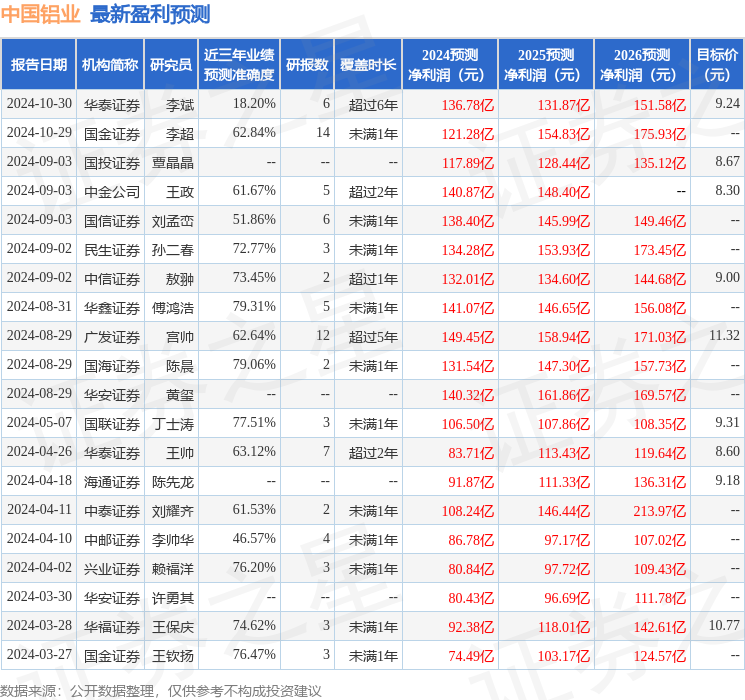Click the 136.78亿 profit forecast
Viewport: 745px width, 700px height.
pos(468,105)
